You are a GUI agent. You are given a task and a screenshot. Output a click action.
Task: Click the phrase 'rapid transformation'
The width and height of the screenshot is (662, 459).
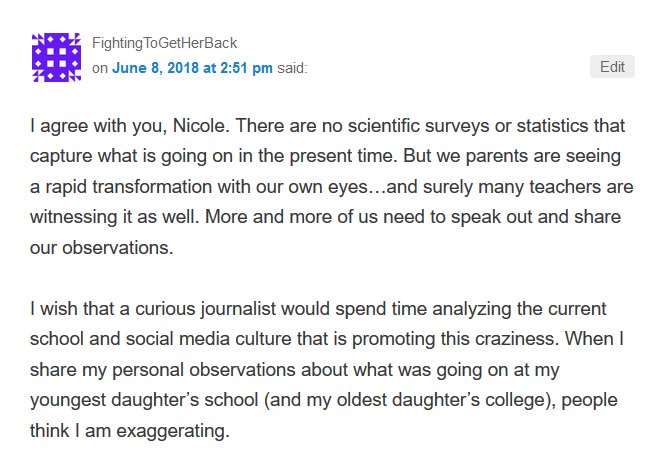click(128, 187)
